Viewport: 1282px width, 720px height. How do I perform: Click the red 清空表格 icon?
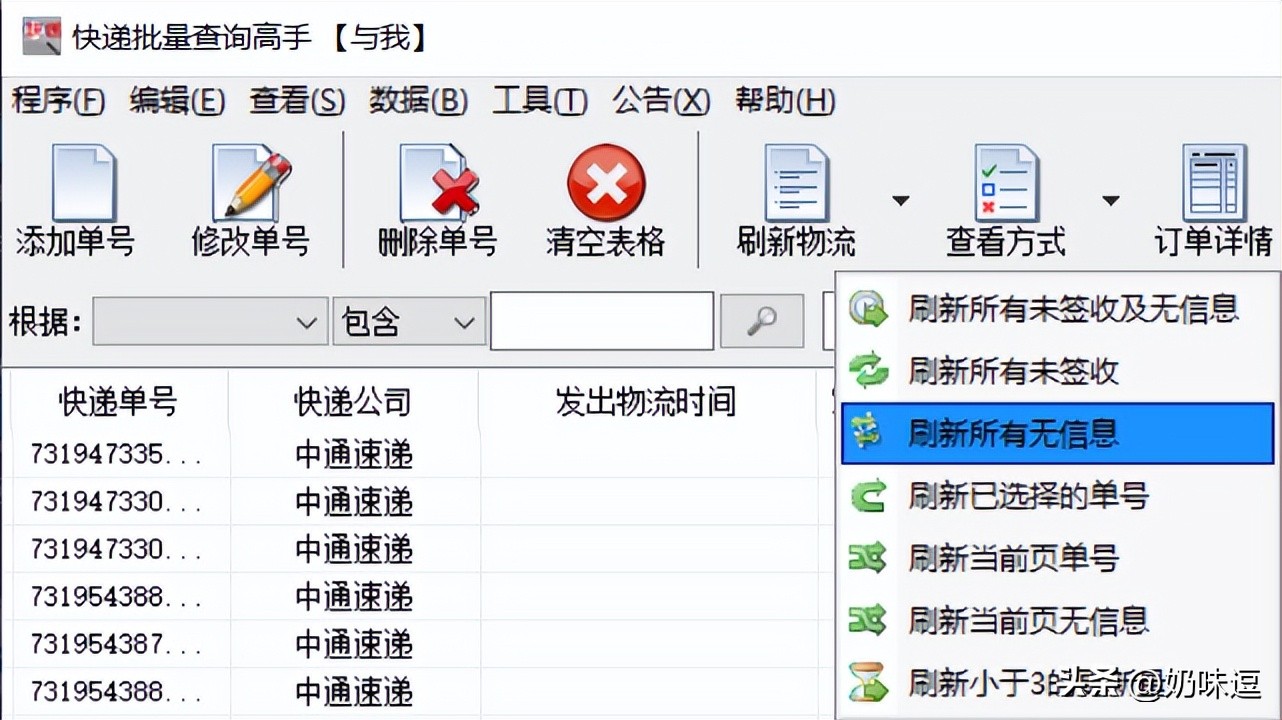(x=606, y=183)
